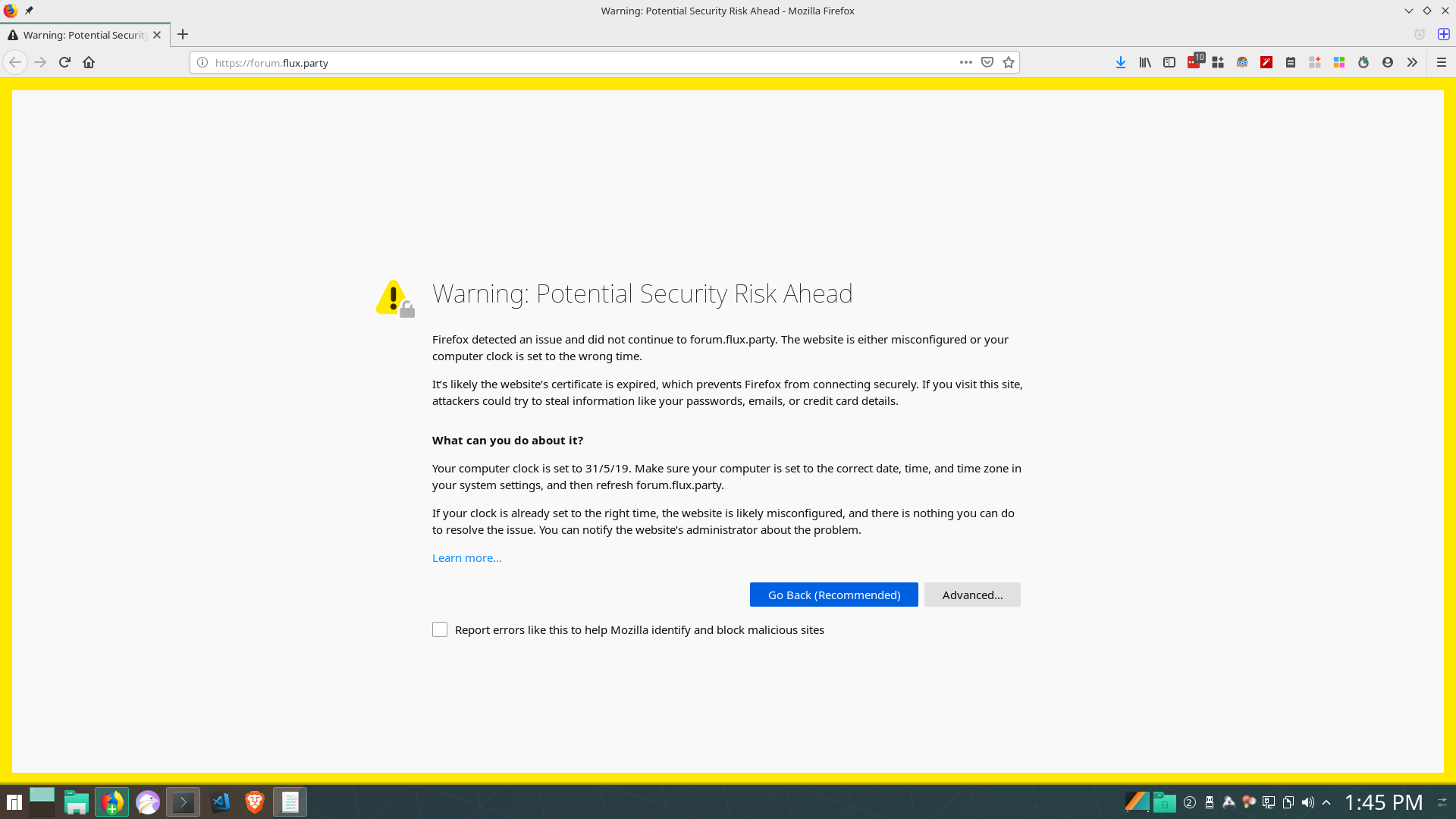Open the Library bookshelf icon
Image resolution: width=1456 pixels, height=819 pixels.
coord(1144,62)
